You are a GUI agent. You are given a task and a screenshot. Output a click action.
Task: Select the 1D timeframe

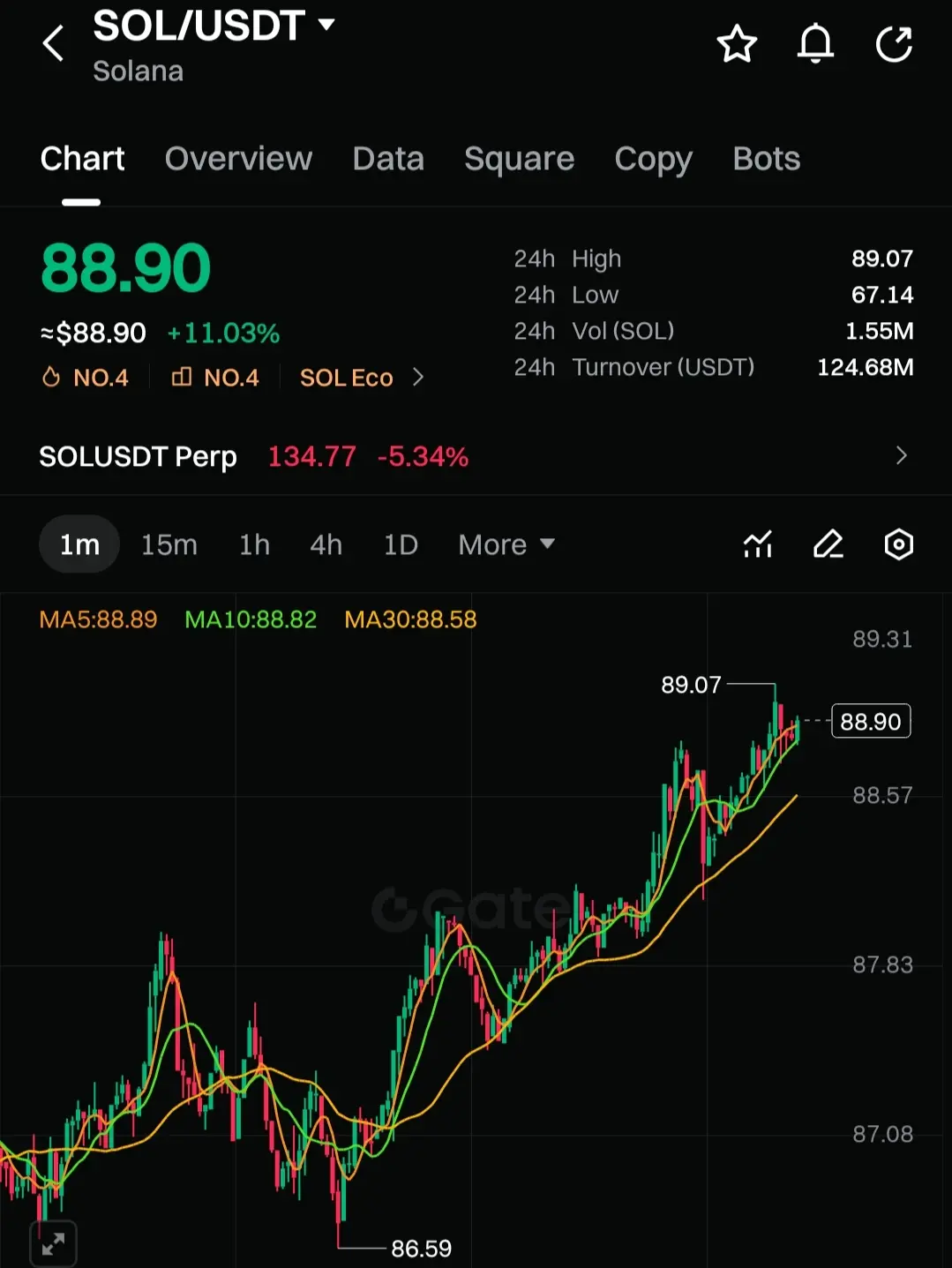pyautogui.click(x=401, y=544)
